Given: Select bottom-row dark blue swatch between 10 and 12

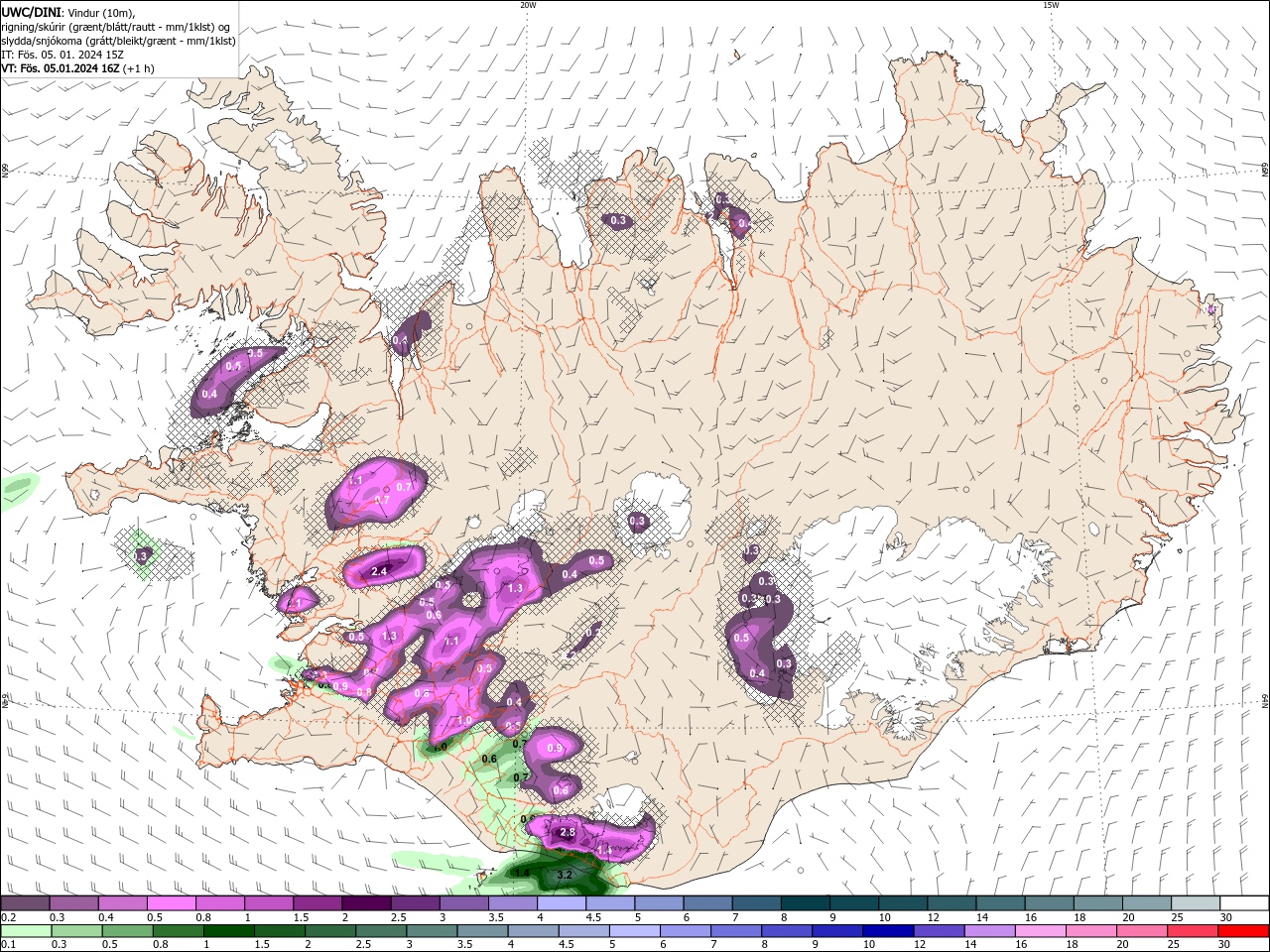Looking at the screenshot, I should click(888, 931).
